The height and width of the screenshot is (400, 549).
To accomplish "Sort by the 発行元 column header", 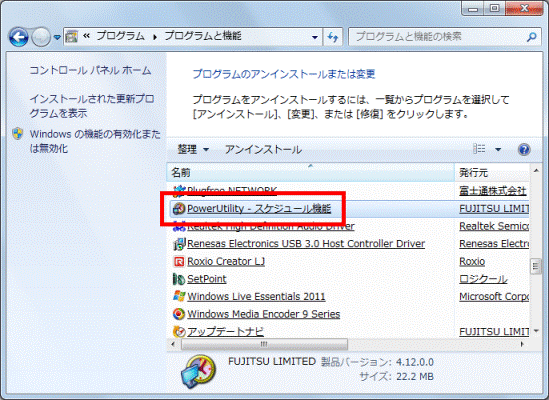I will pyautogui.click(x=492, y=172).
